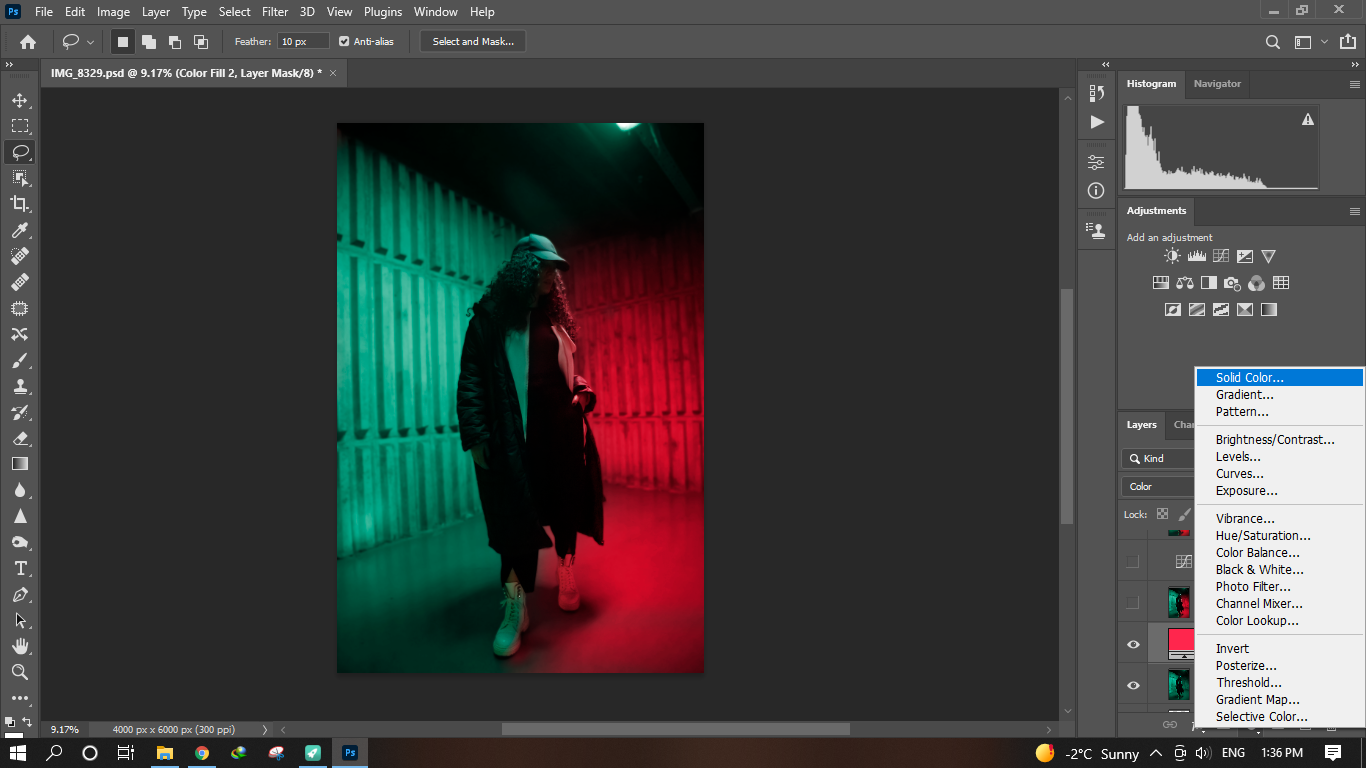Open the Search icon at top right

point(1273,42)
